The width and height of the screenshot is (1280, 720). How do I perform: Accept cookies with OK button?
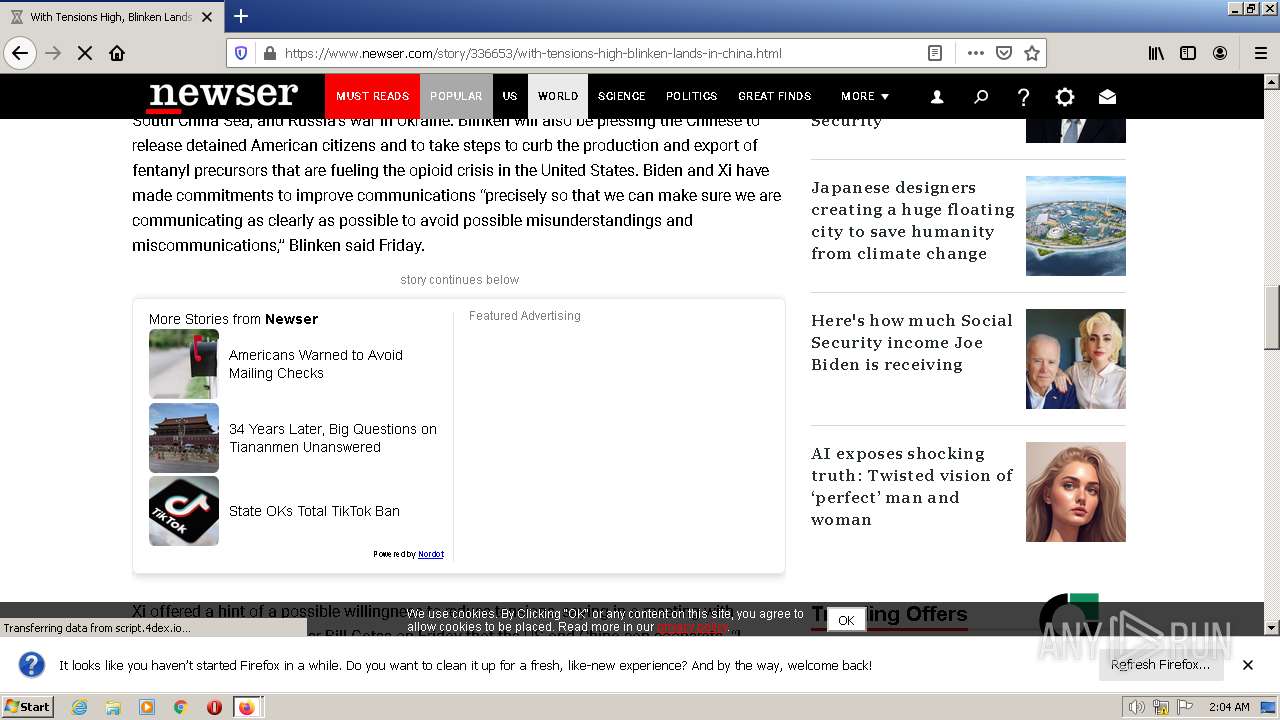846,621
